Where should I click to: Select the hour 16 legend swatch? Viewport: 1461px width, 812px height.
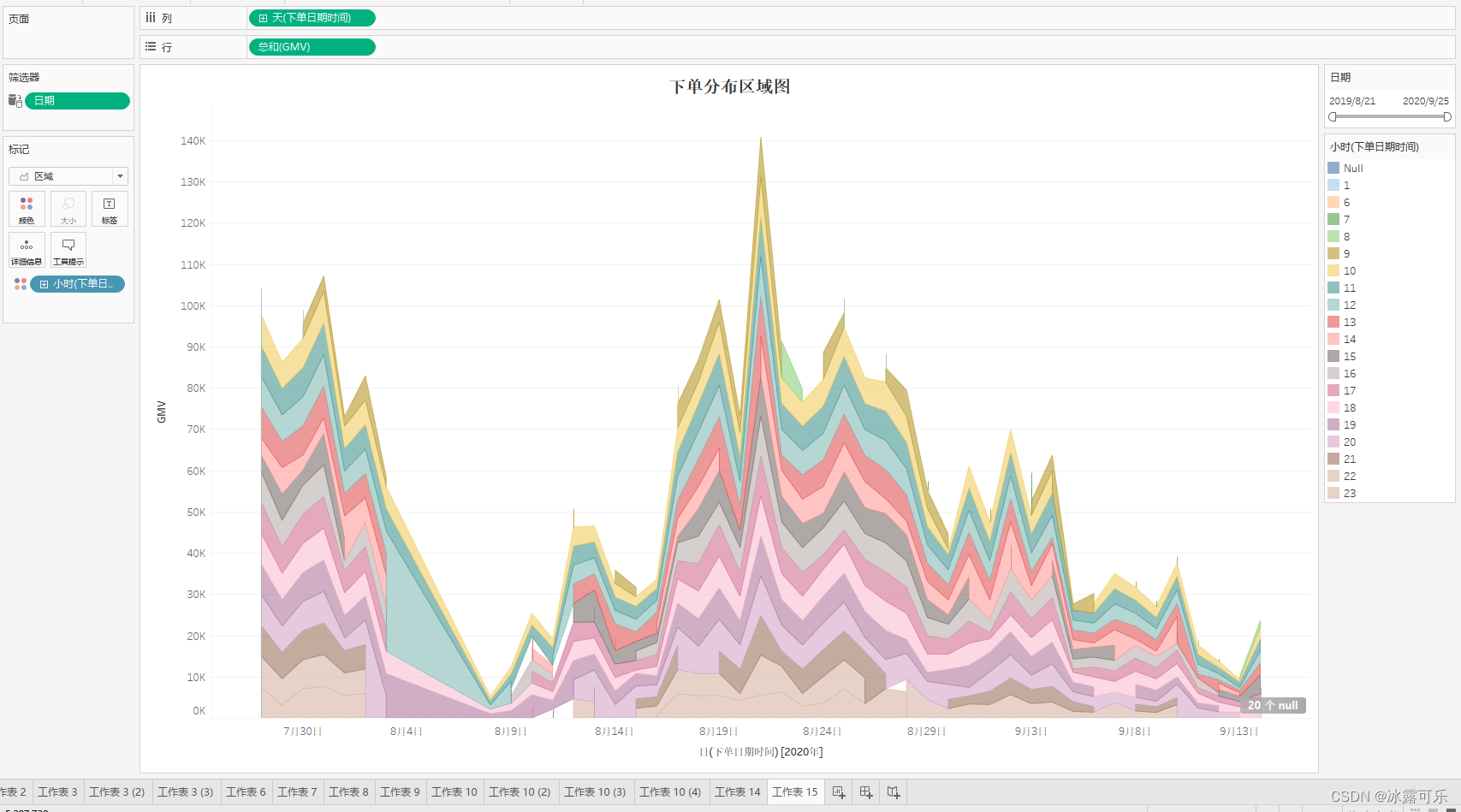point(1333,373)
